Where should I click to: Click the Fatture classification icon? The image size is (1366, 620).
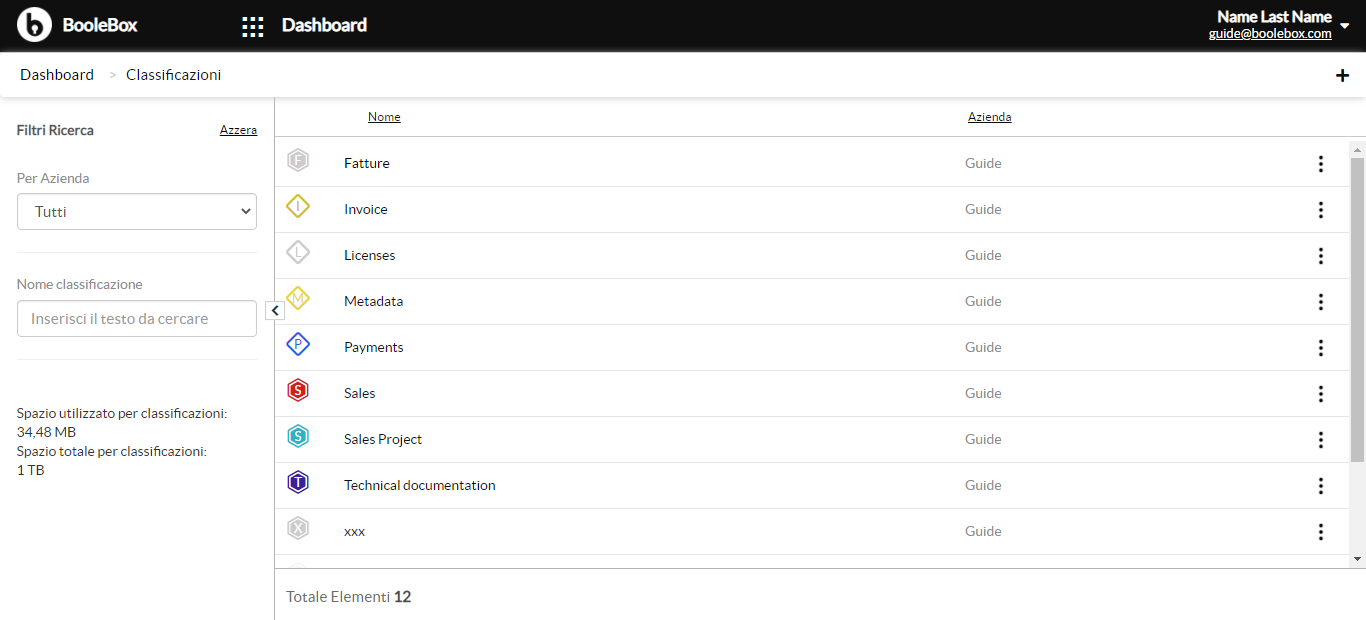297,160
